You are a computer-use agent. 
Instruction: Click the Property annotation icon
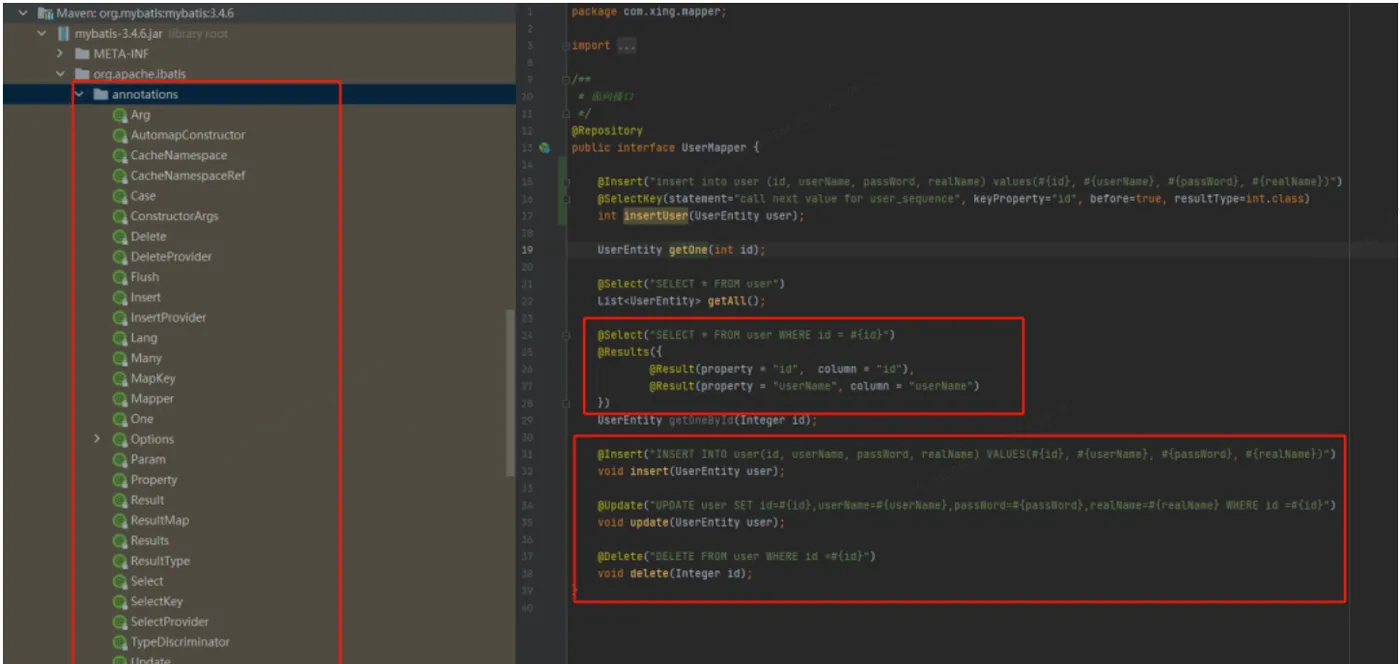(x=120, y=480)
